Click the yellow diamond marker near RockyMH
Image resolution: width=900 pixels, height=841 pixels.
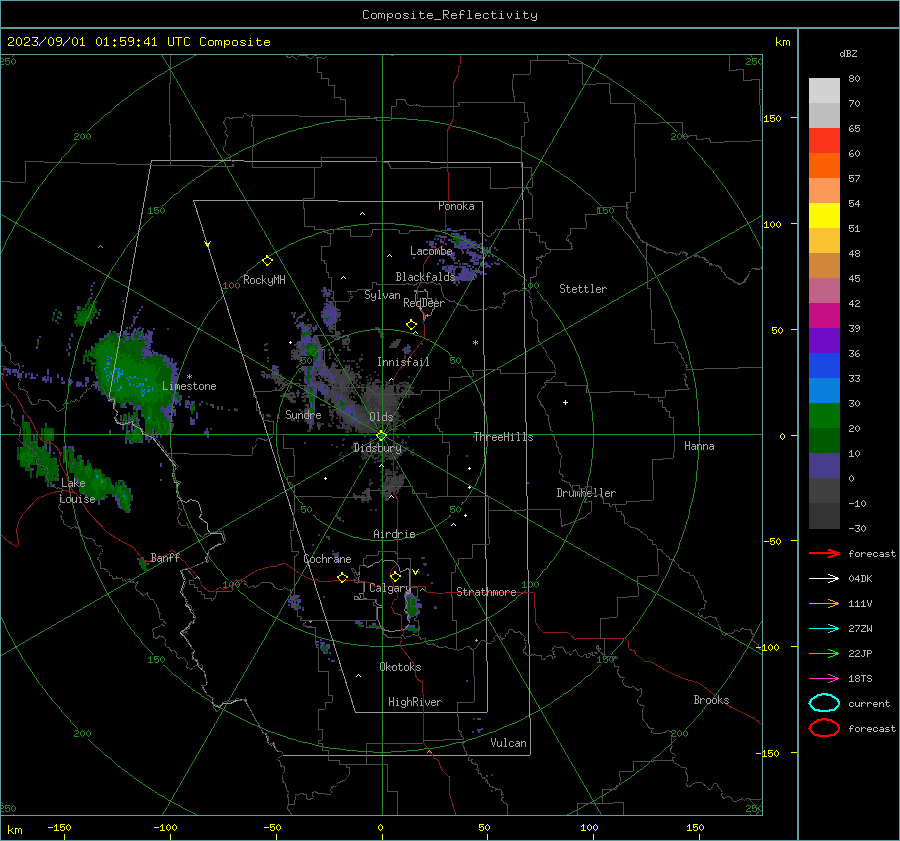pyautogui.click(x=267, y=261)
